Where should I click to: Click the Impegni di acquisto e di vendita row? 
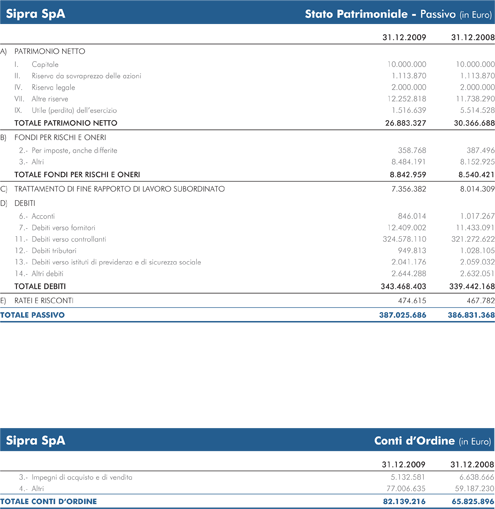pos(247,477)
